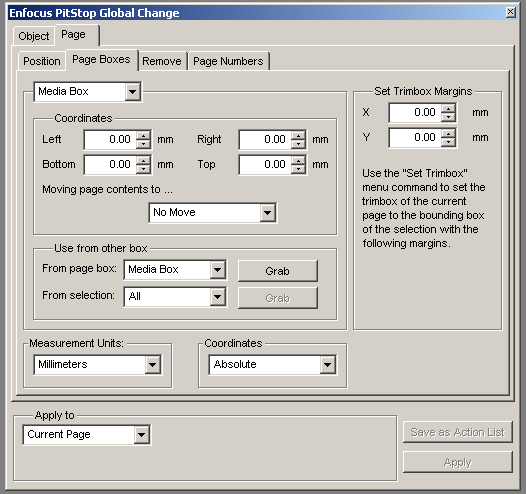Click Save as Action List button
The height and width of the screenshot is (494, 526).
458,432
